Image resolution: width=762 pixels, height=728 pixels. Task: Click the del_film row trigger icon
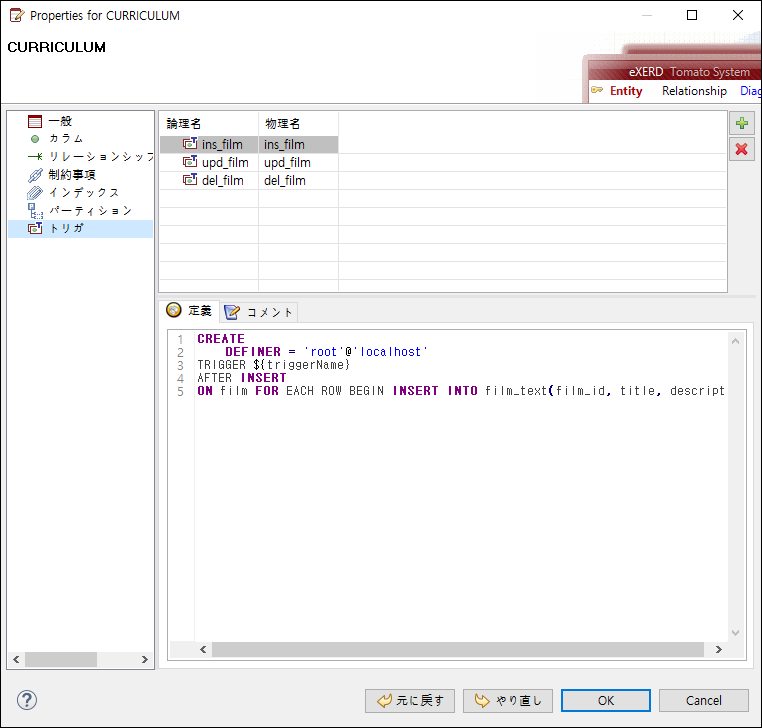[x=190, y=180]
